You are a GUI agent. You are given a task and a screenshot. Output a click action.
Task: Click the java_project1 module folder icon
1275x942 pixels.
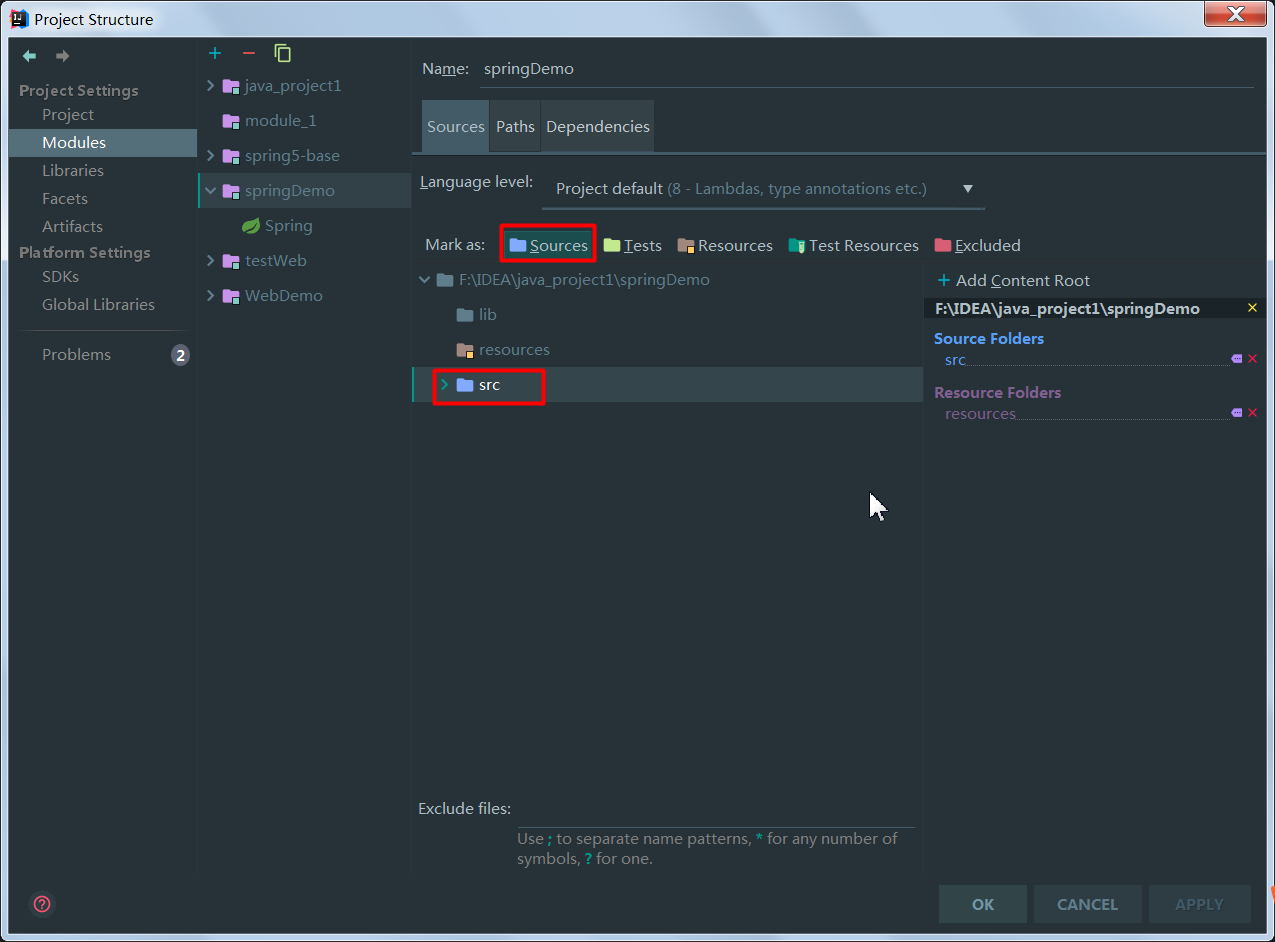(x=231, y=86)
